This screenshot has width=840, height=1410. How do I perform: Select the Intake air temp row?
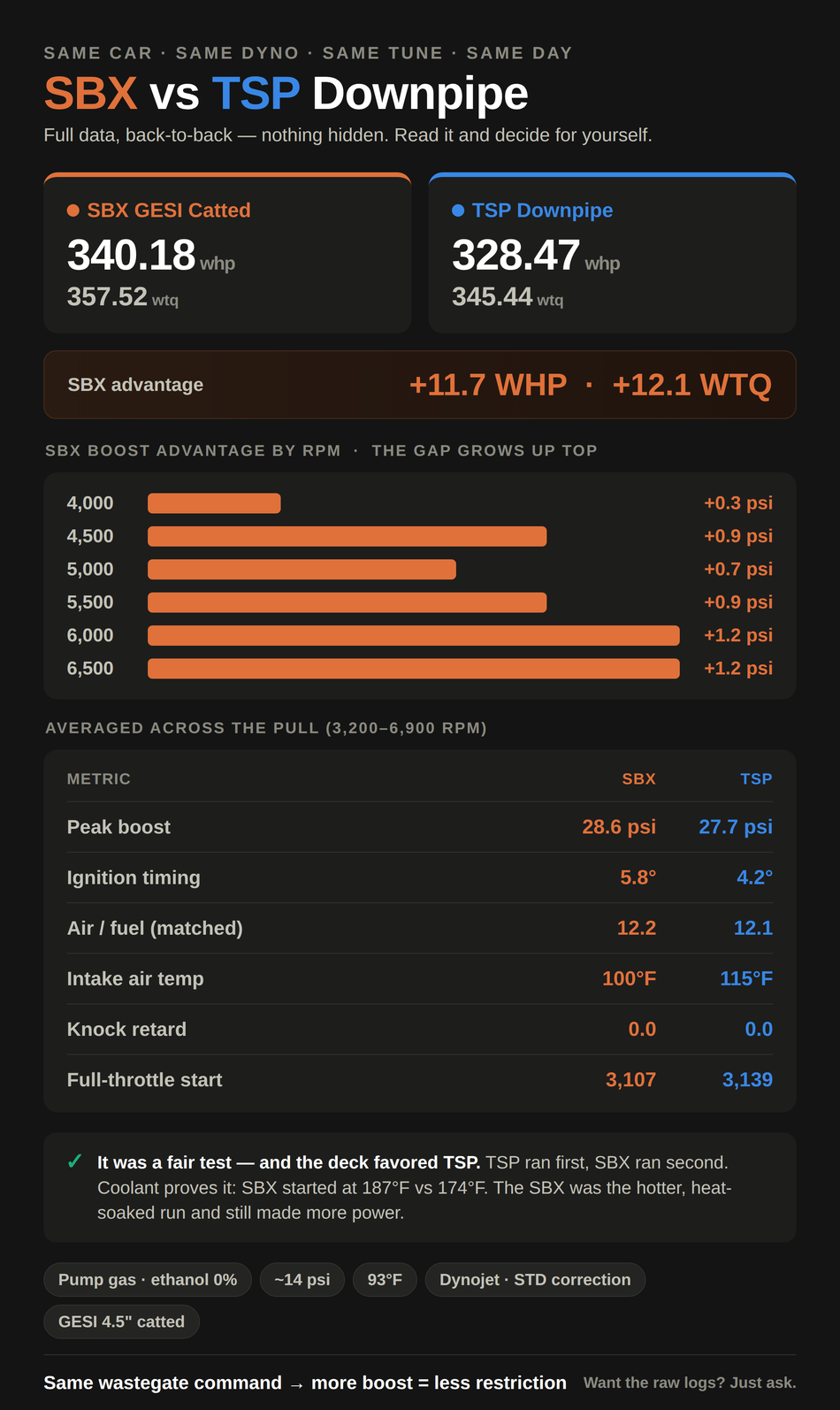click(420, 978)
